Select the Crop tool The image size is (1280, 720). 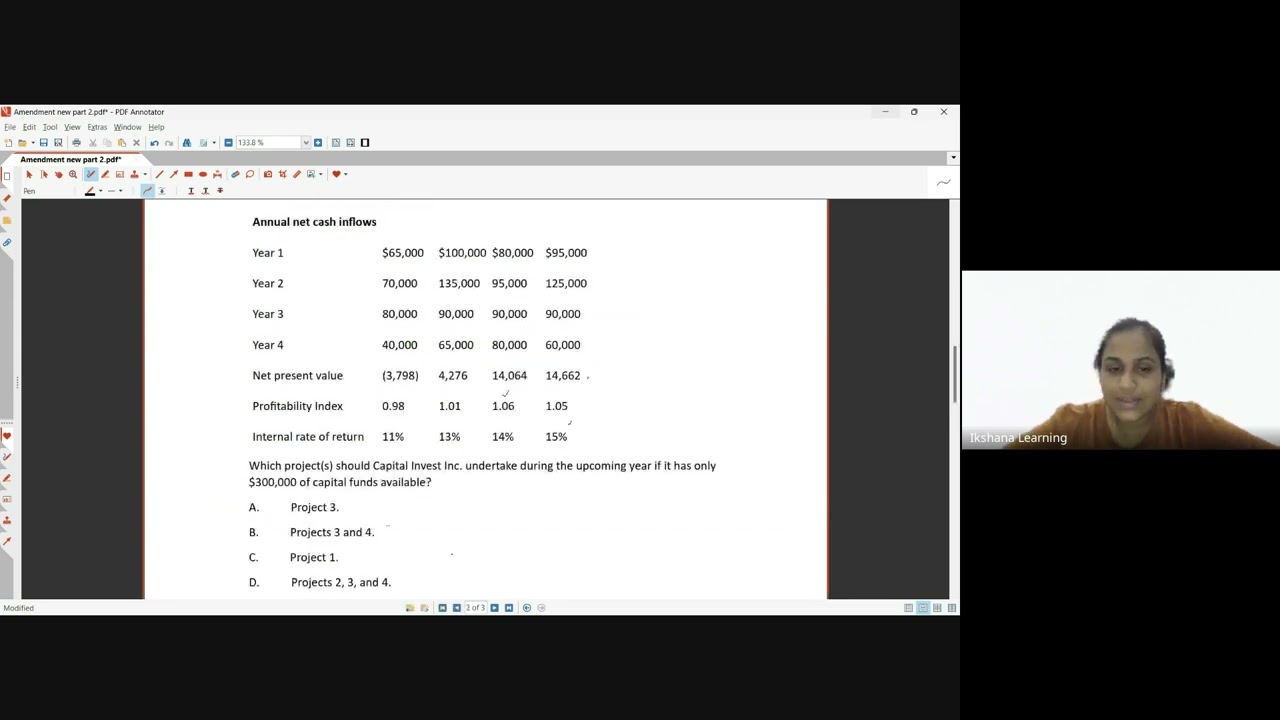pyautogui.click(x=283, y=174)
